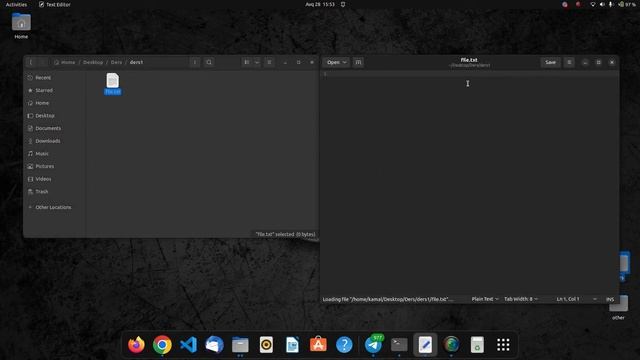Open the clock and calendar in top bar
The image size is (640, 360).
[x=320, y=4]
